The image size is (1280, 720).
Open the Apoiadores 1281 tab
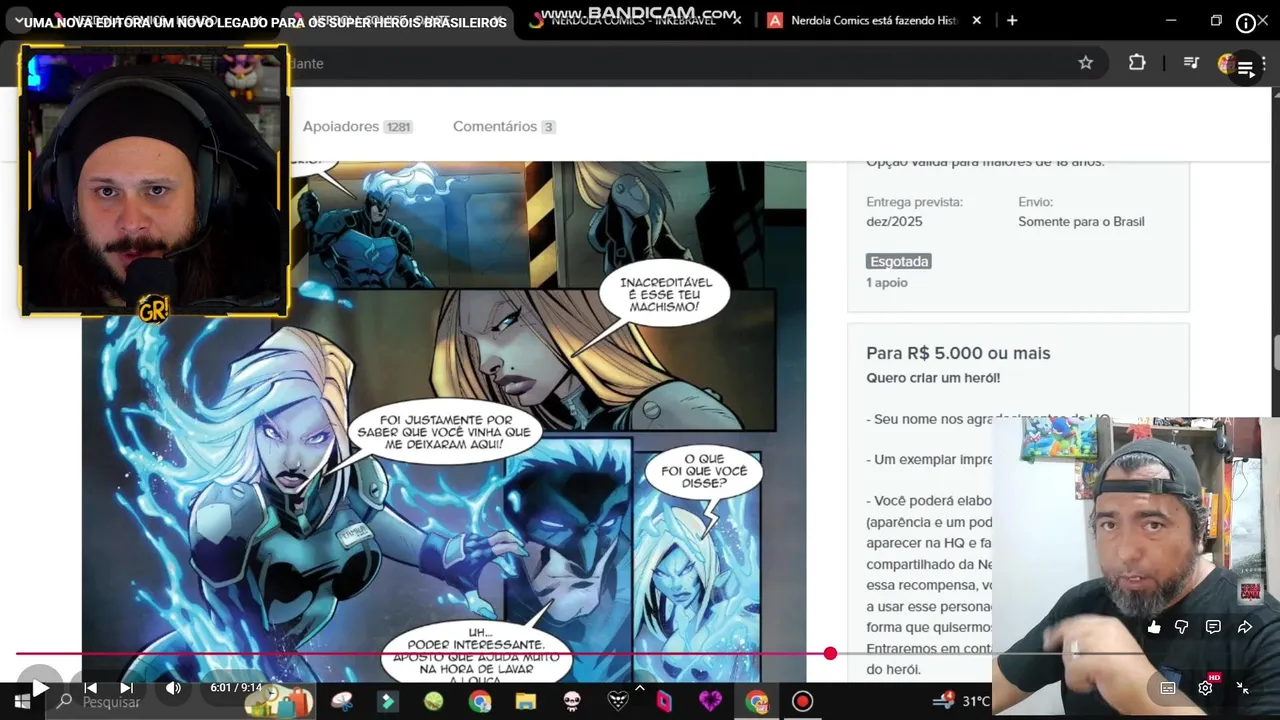(x=357, y=126)
